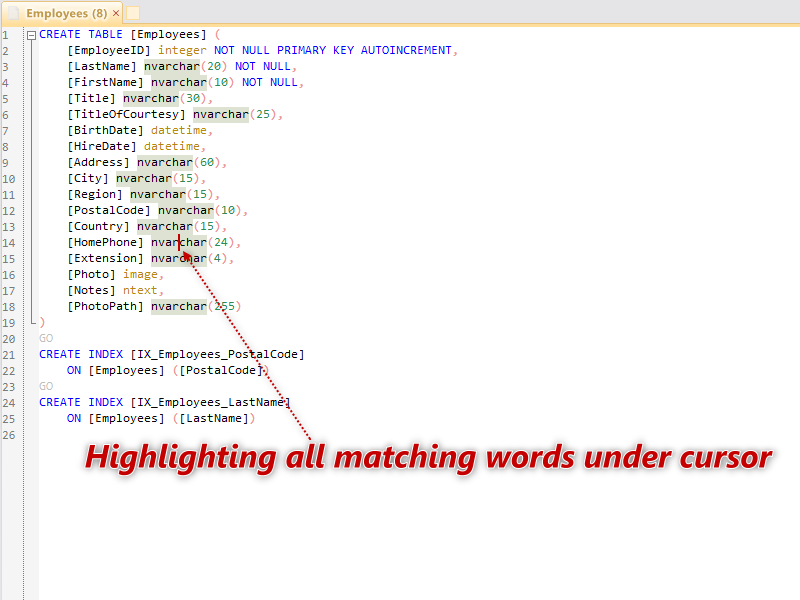Screen dimensions: 800x600
Task: Click the [BirthDate] column name
Action: tap(105, 130)
